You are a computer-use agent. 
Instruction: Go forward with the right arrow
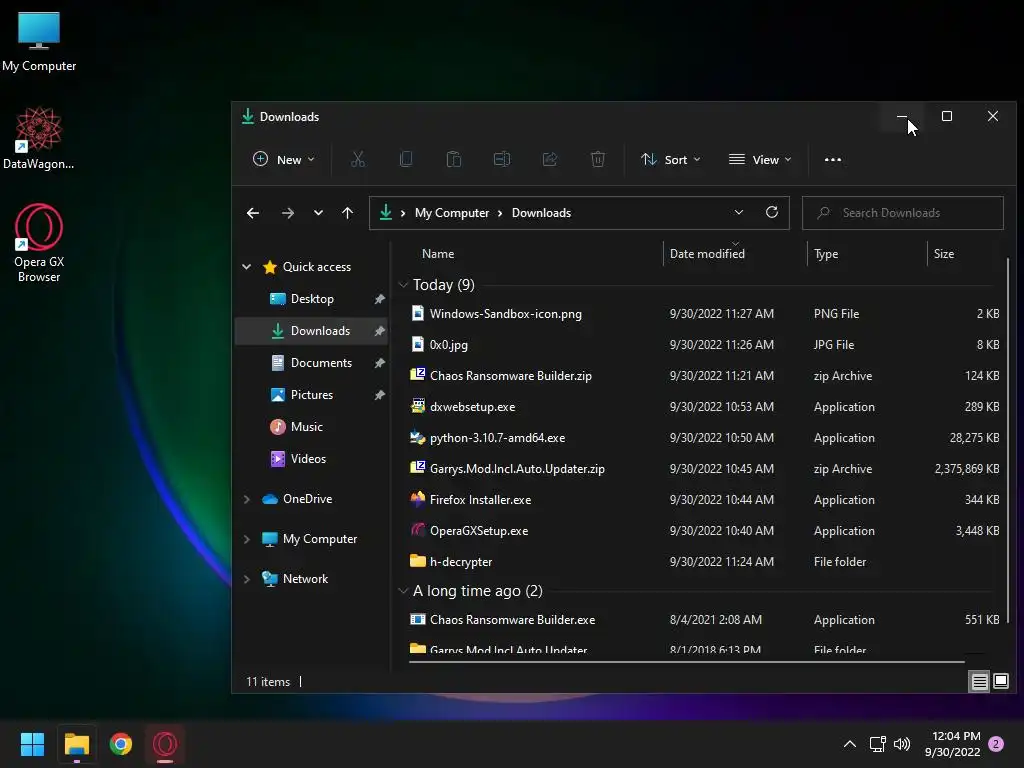287,213
